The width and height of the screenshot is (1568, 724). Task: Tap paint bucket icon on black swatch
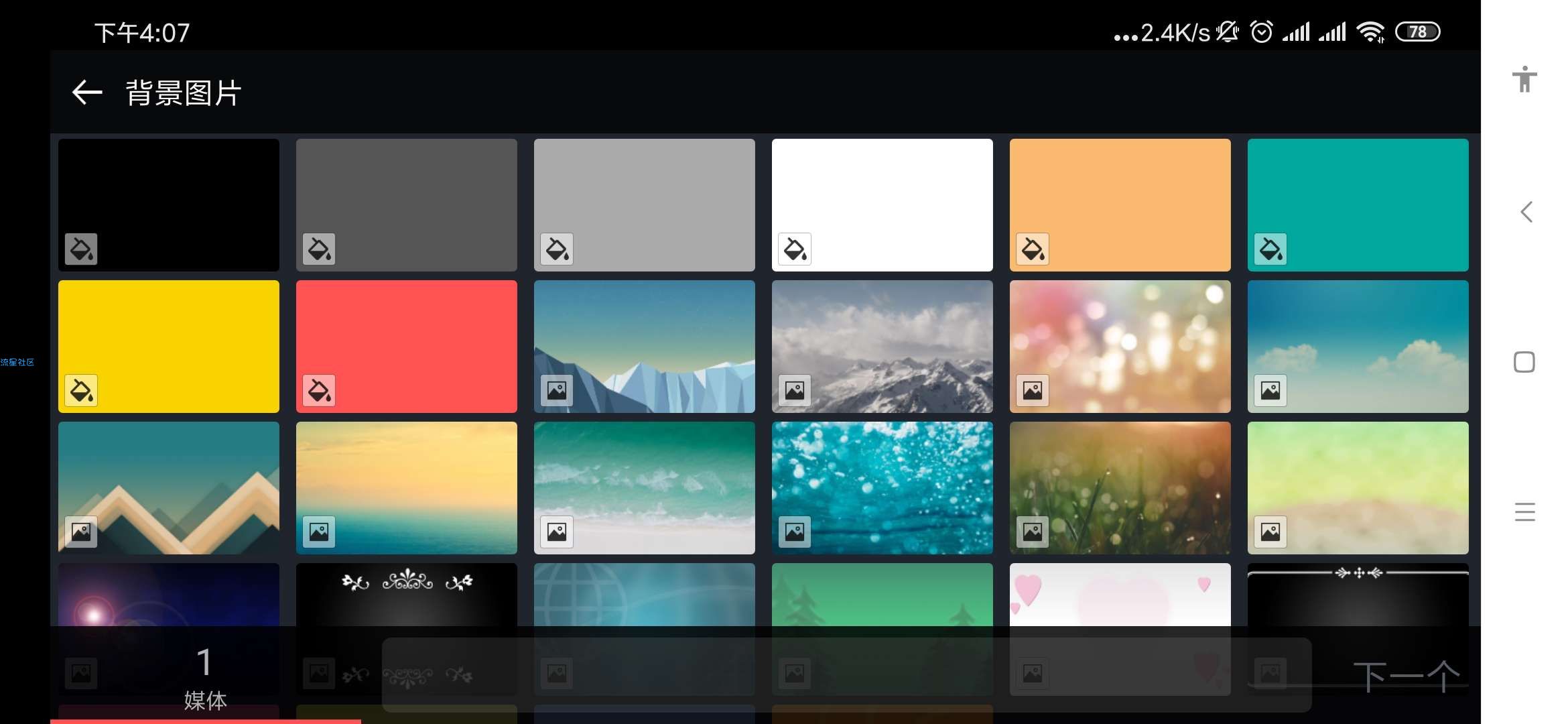81,249
